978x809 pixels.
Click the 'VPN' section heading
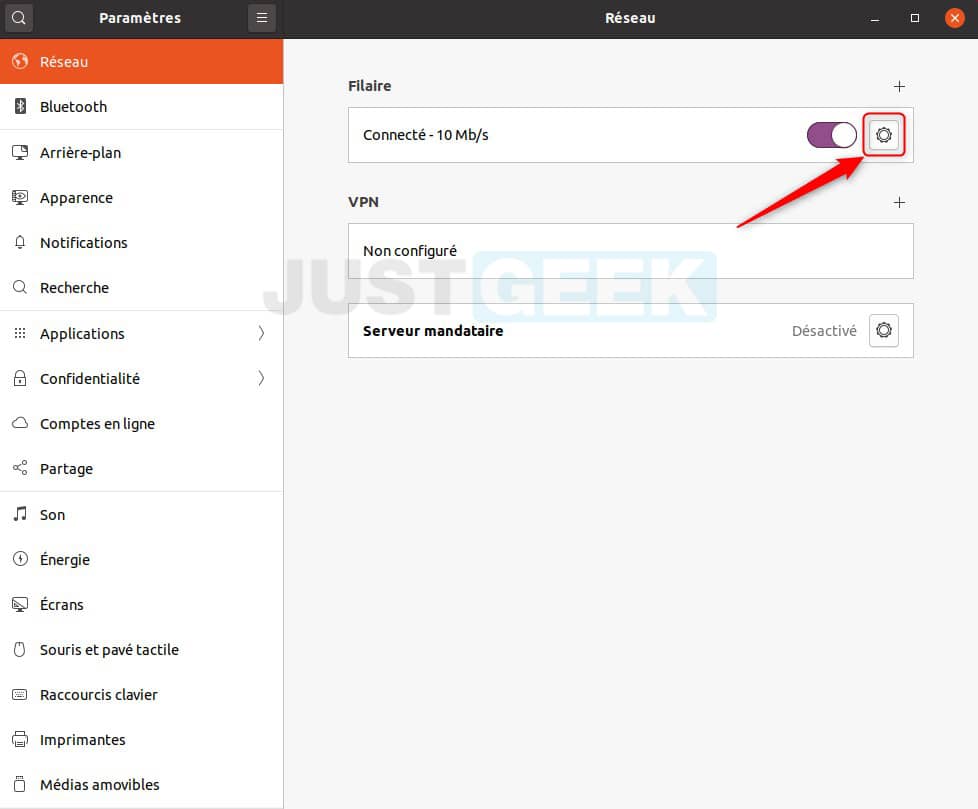(x=363, y=201)
